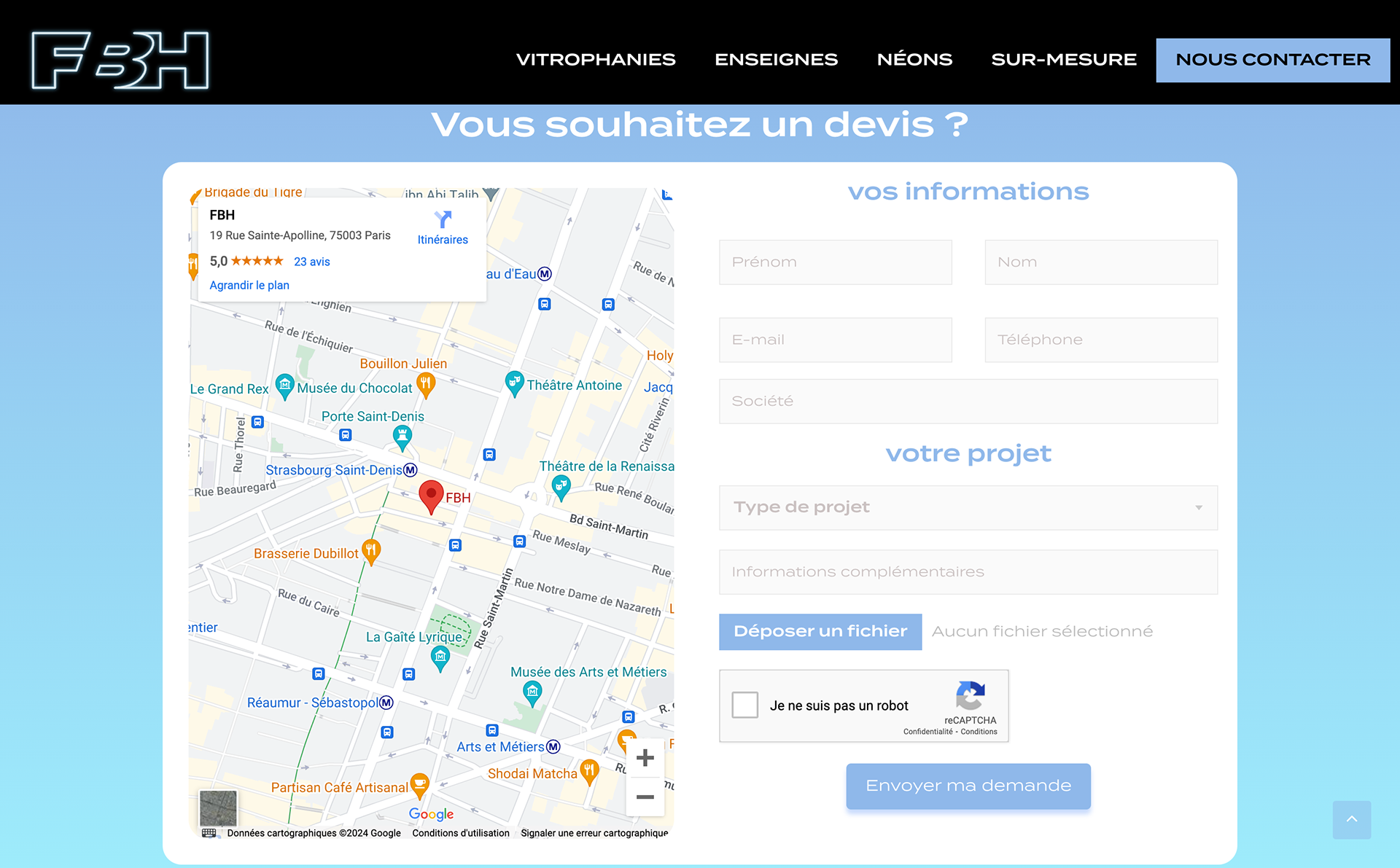This screenshot has height=868, width=1400.
Task: Click the Brasserie Dubillot restaurant marker
Action: click(371, 552)
